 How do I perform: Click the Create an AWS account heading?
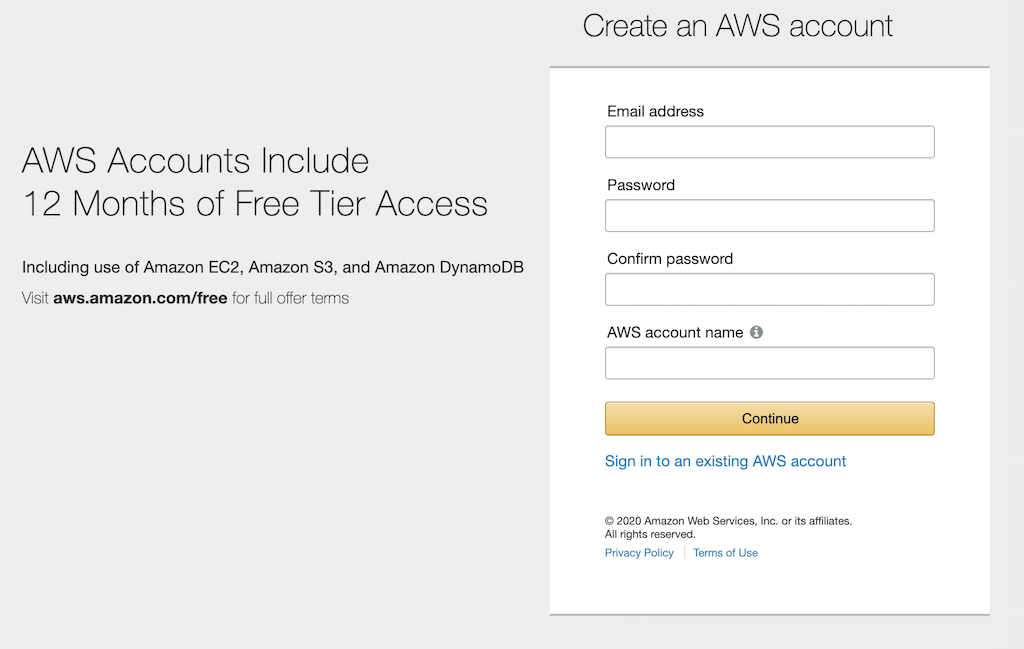pos(737,26)
